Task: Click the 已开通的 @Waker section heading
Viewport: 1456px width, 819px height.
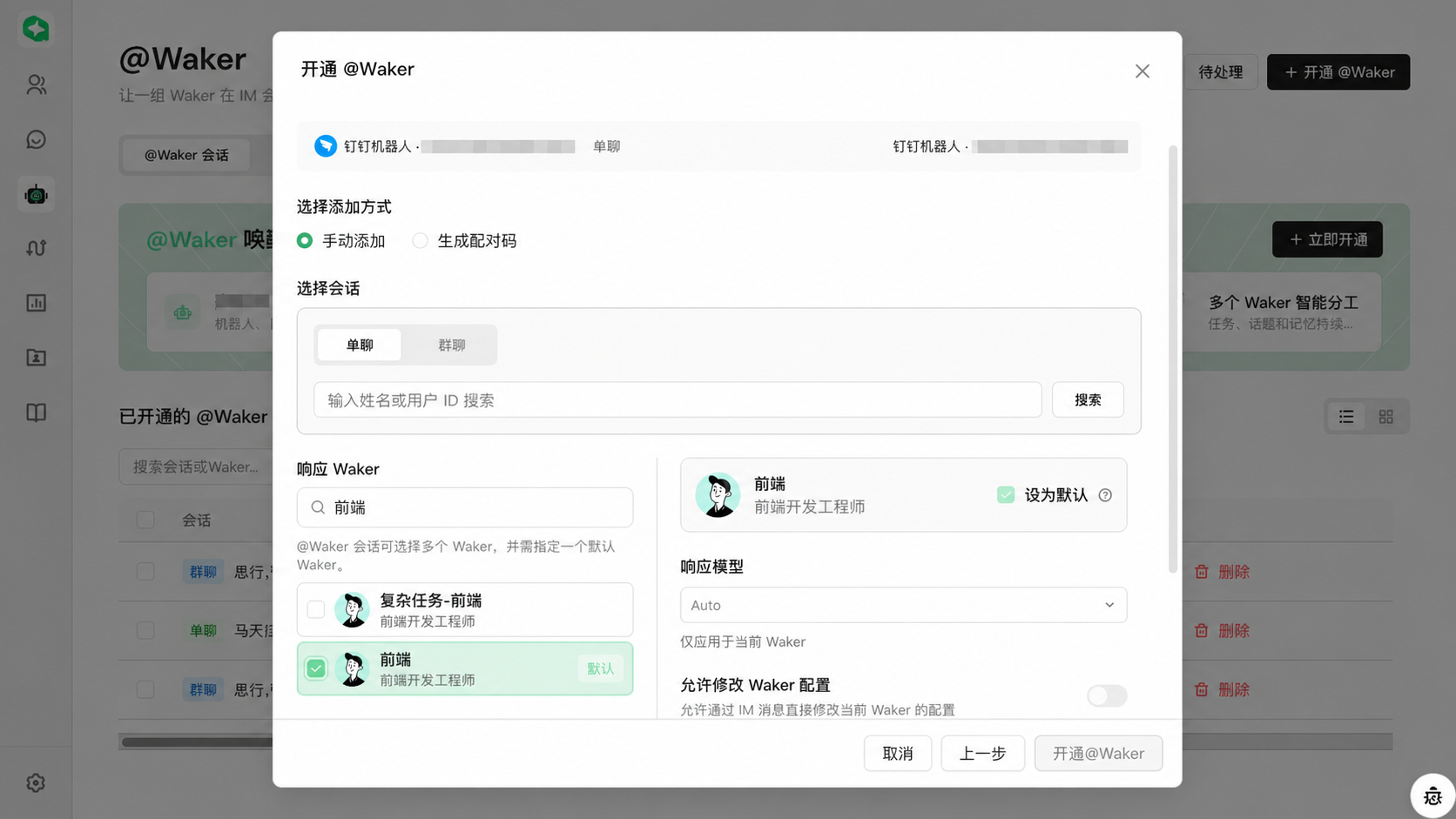Action: [x=193, y=417]
